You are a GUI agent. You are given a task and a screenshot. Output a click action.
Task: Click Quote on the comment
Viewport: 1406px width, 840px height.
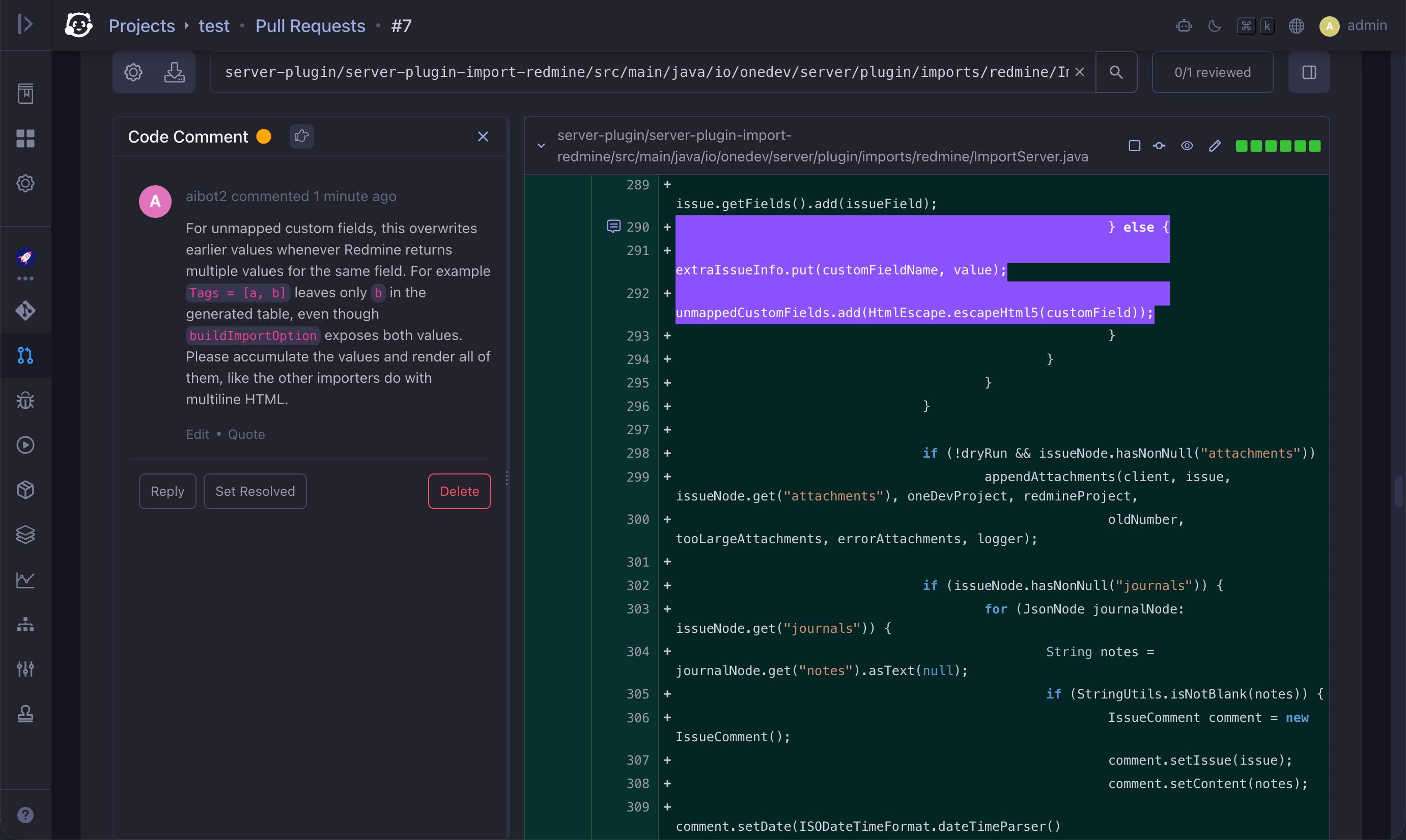[246, 434]
